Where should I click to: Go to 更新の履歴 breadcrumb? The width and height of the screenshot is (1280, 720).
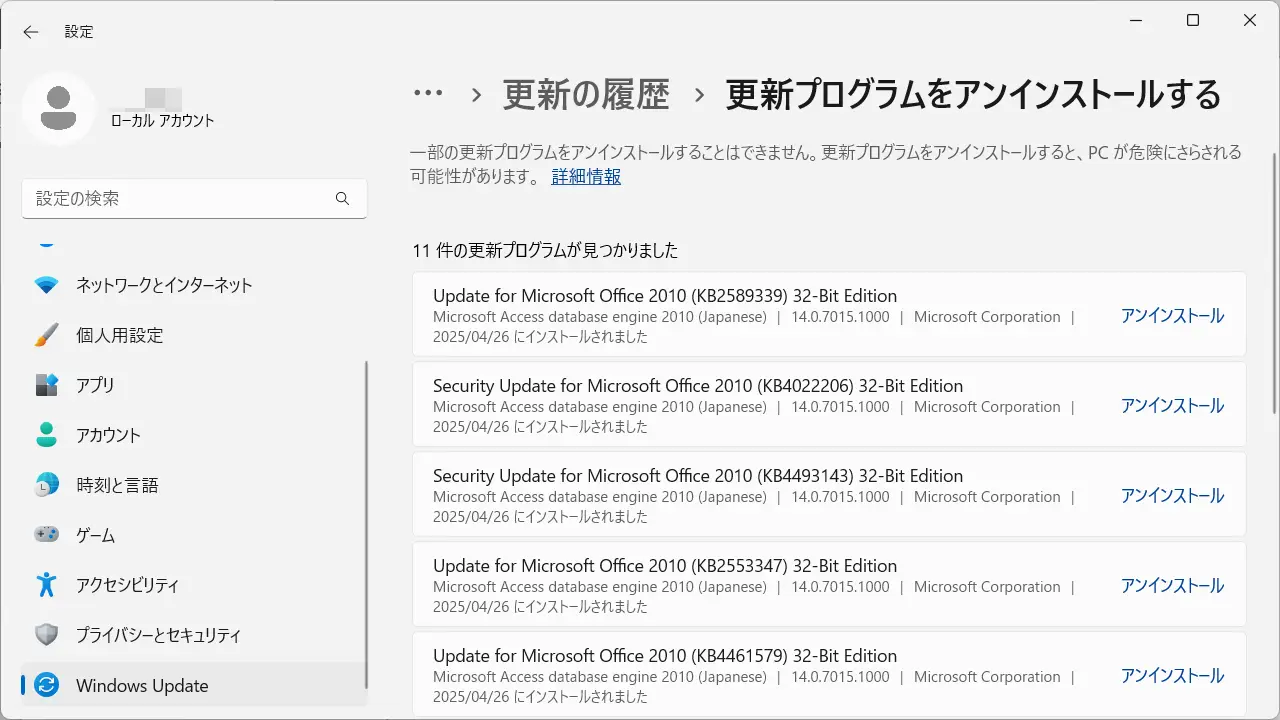[586, 95]
